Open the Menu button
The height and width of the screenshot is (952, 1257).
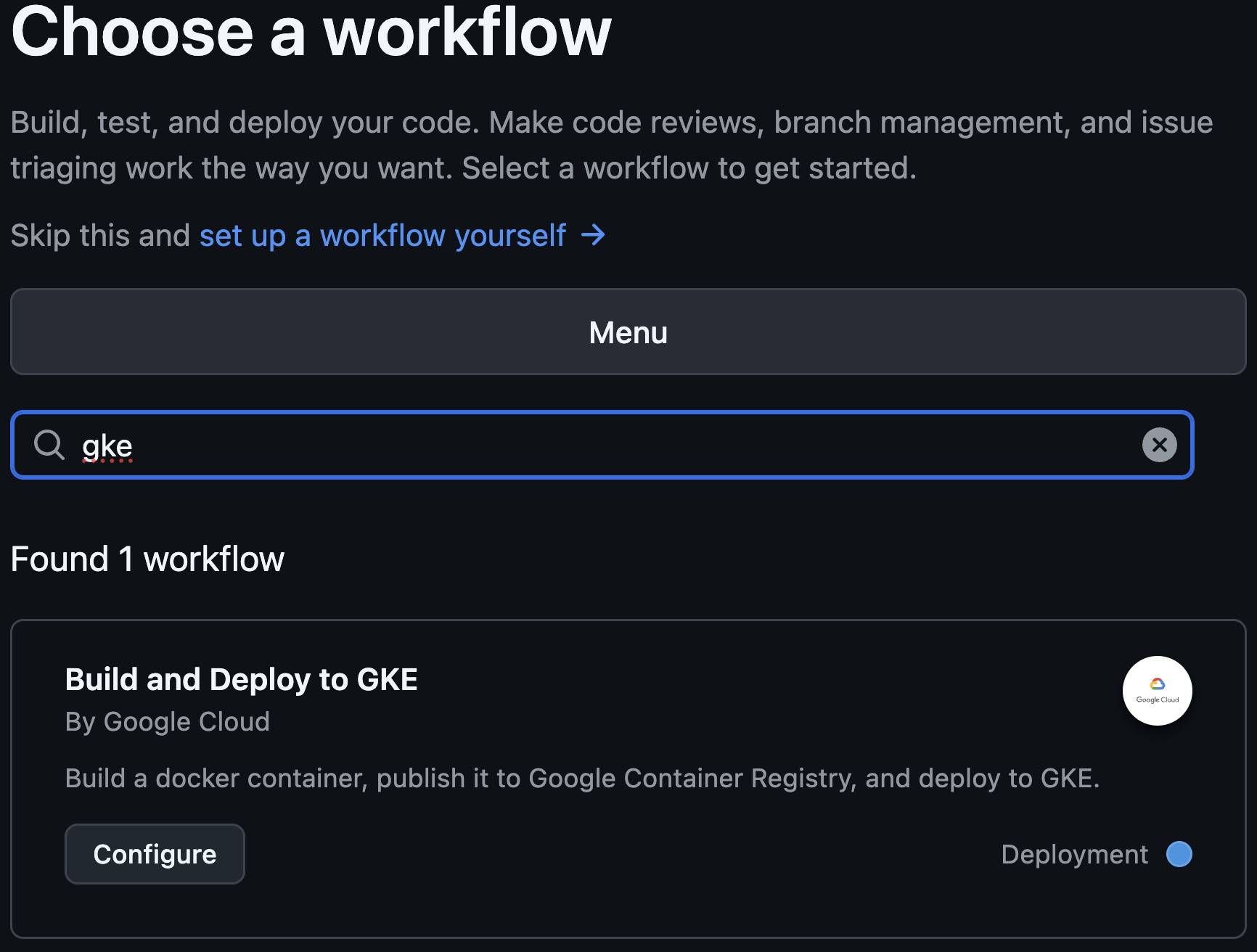pyautogui.click(x=628, y=332)
